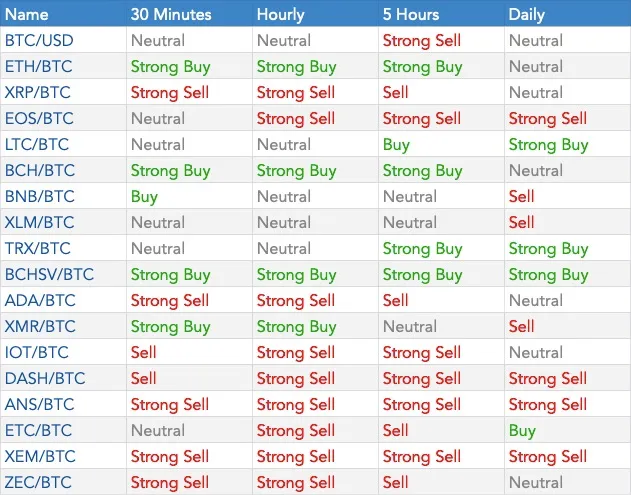Click the Name column header

tap(27, 14)
